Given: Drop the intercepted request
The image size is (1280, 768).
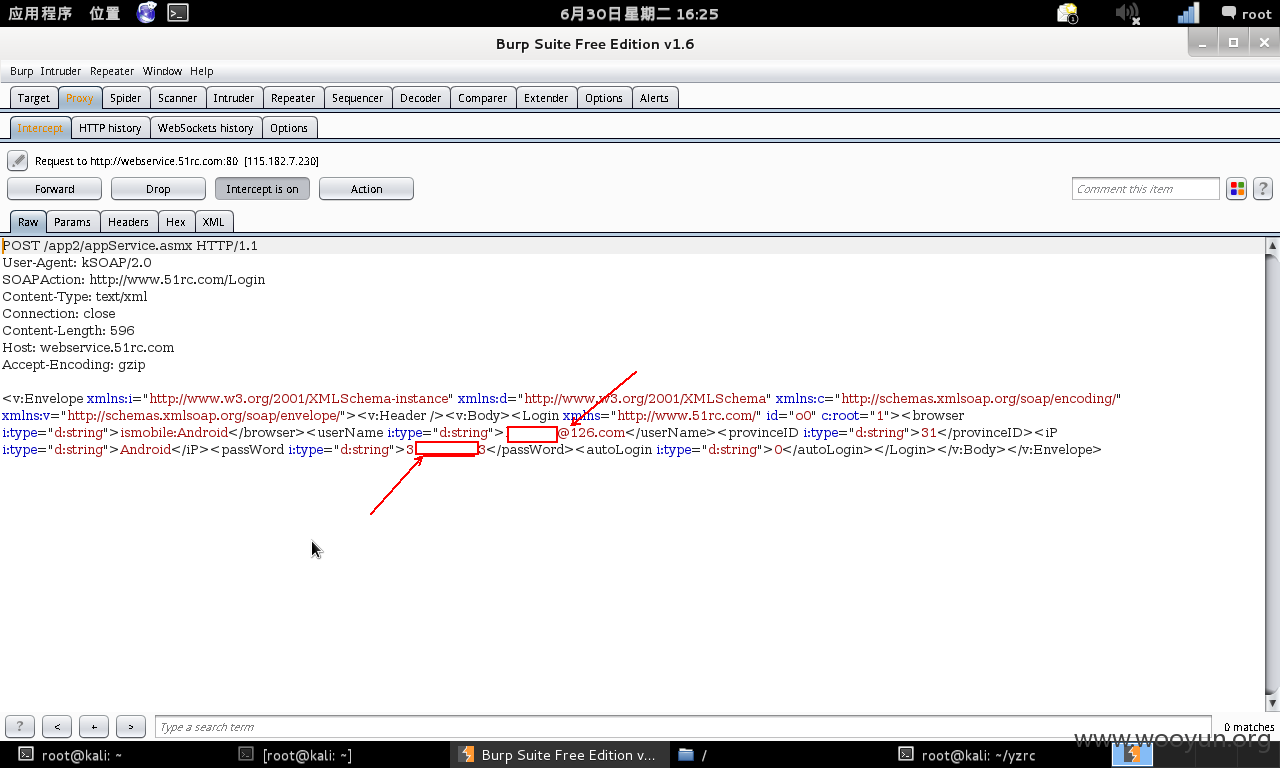Looking at the screenshot, I should pyautogui.click(x=158, y=189).
